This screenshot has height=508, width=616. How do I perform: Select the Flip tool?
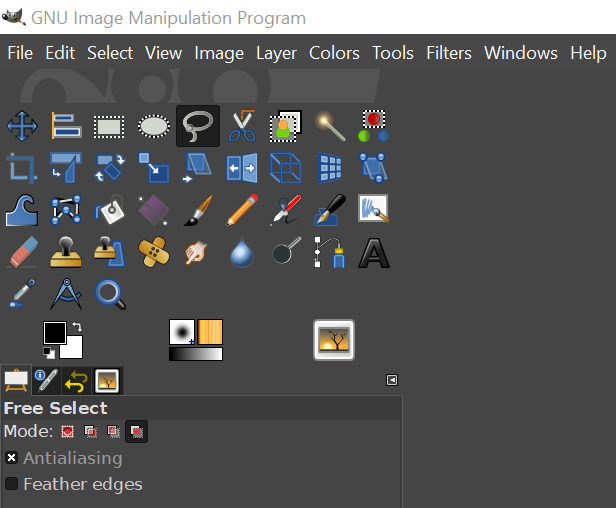242,168
